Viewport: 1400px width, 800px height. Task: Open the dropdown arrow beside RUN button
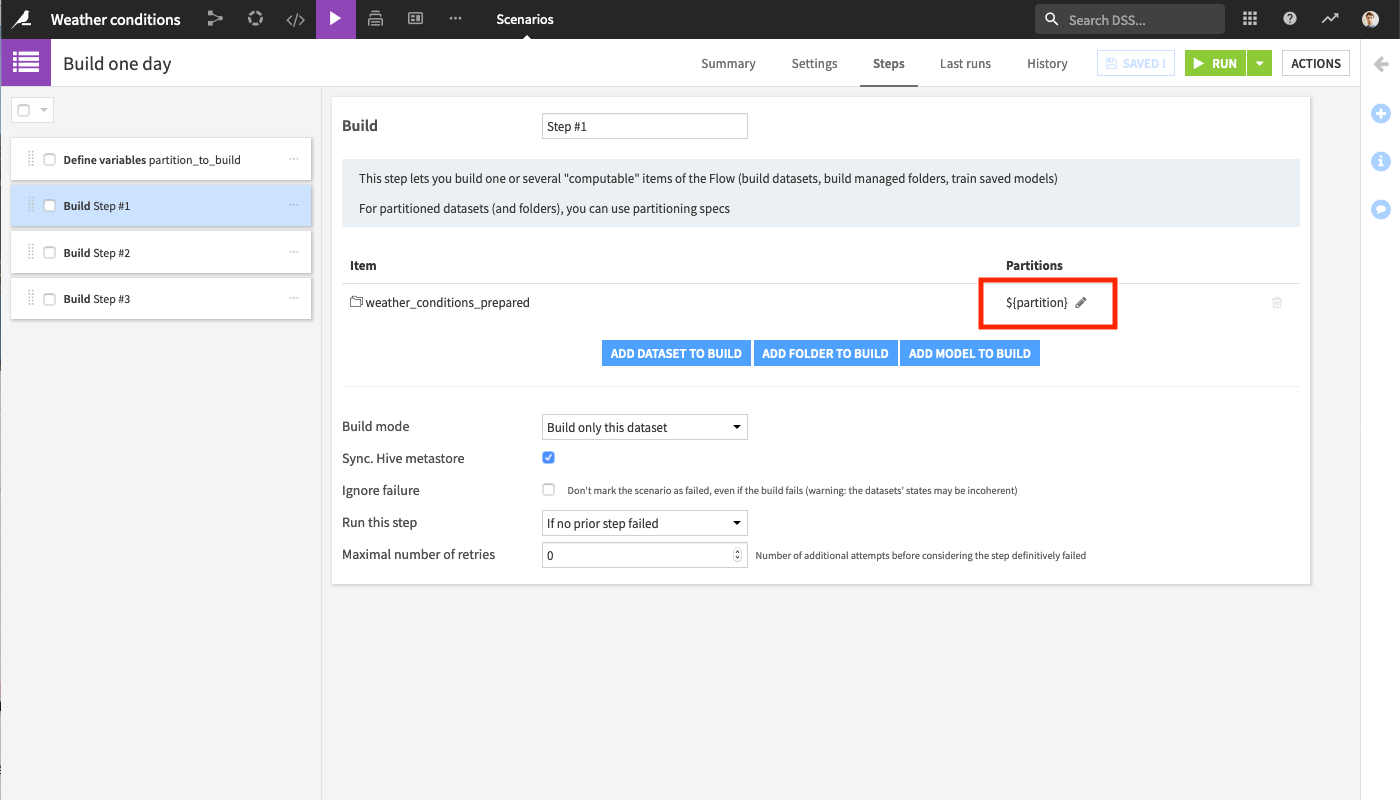click(1260, 64)
